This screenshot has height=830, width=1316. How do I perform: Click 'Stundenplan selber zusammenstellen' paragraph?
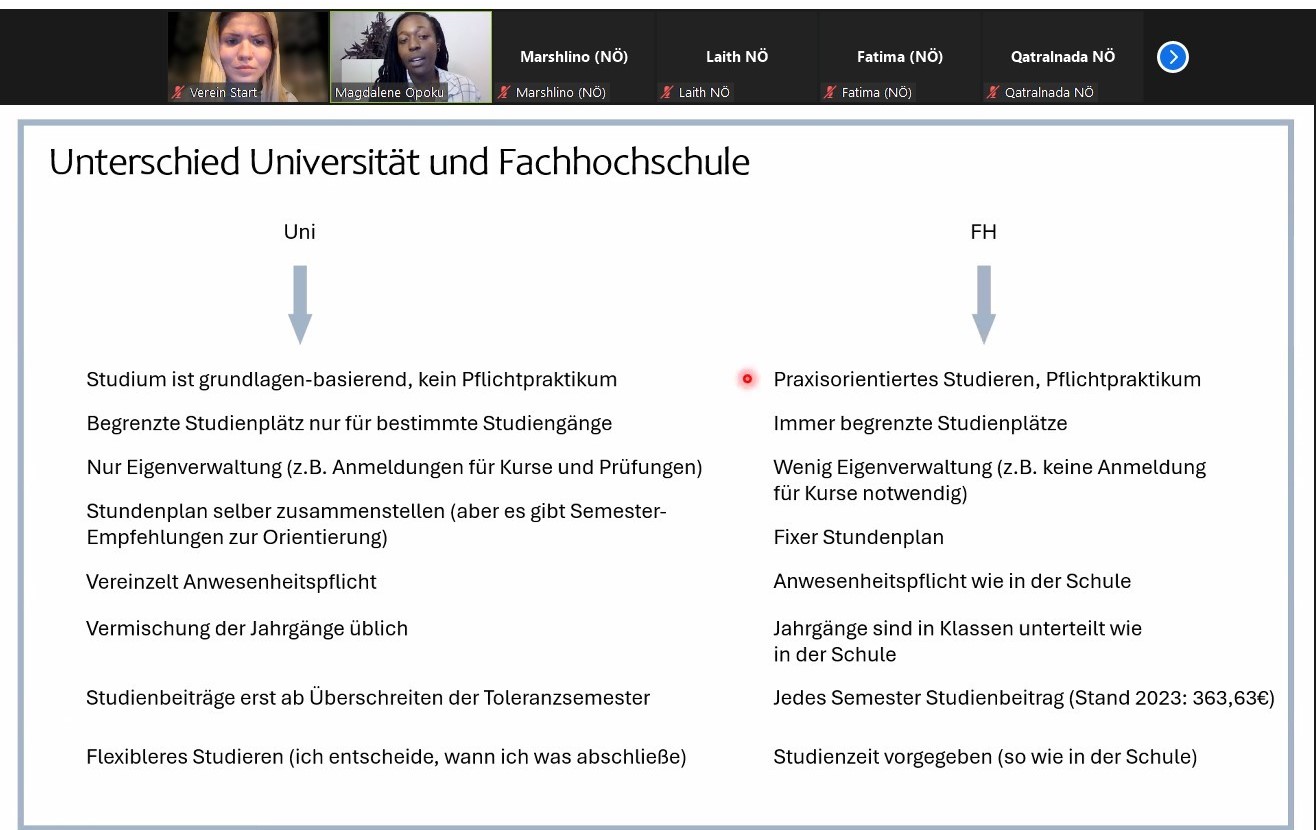pyautogui.click(x=376, y=524)
